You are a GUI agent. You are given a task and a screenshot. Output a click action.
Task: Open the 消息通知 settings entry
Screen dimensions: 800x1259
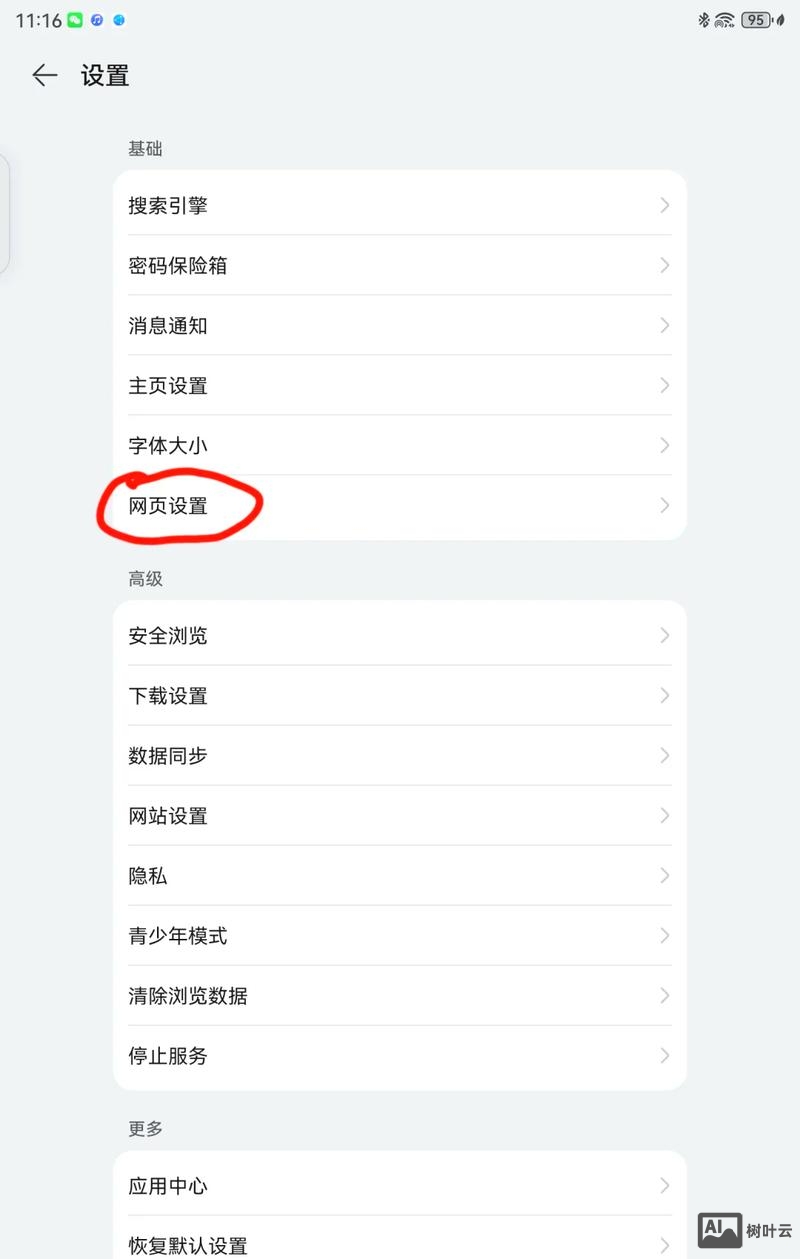(167, 325)
